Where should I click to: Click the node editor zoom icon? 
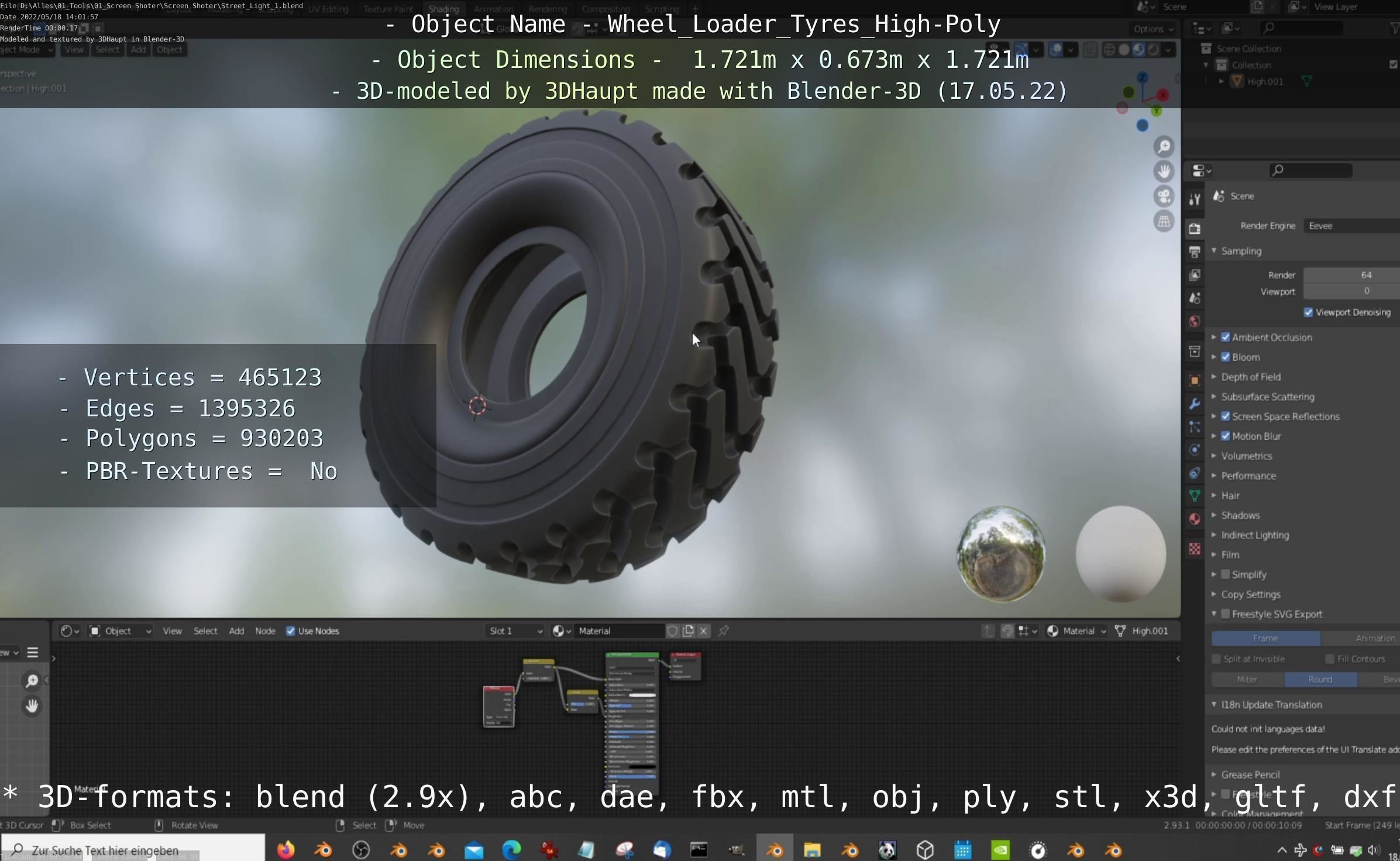(32, 681)
